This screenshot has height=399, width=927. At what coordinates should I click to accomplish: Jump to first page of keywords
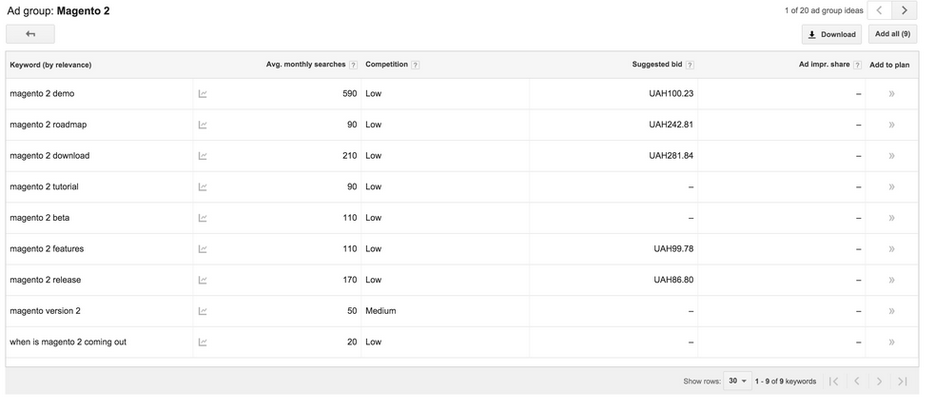click(x=834, y=381)
